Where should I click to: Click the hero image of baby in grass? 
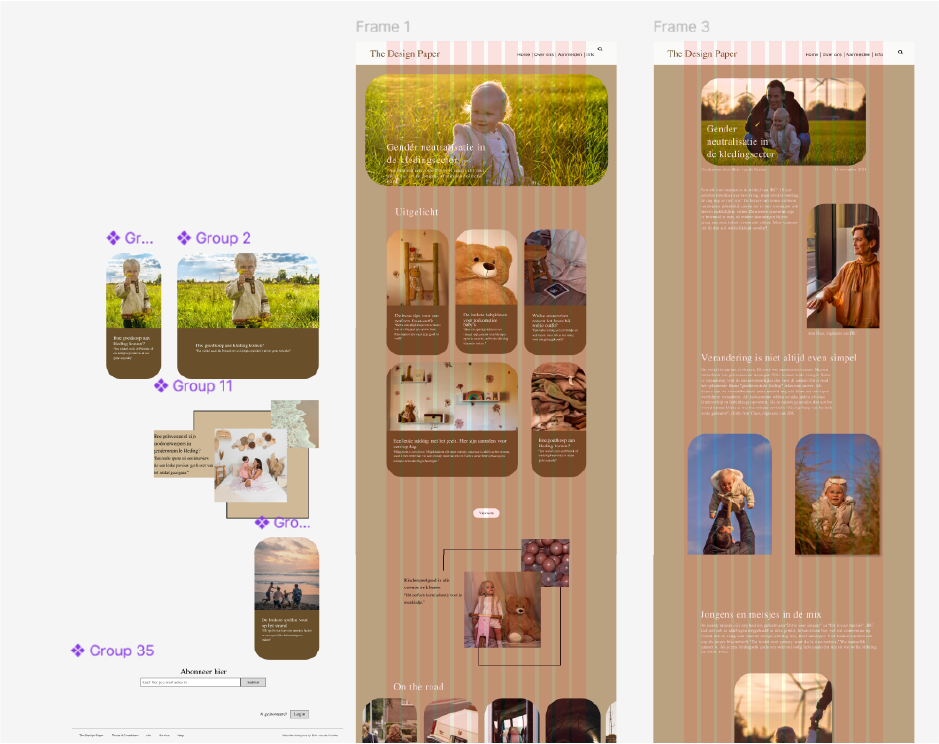pos(486,129)
